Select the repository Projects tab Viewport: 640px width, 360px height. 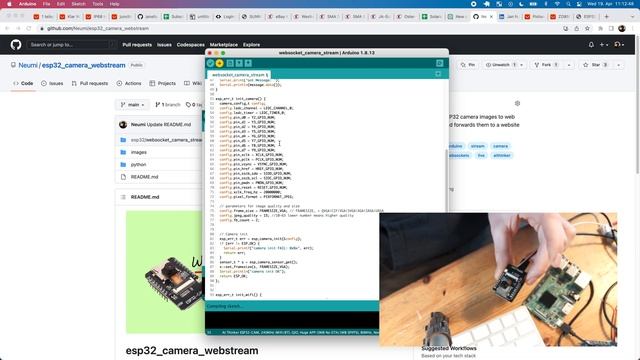(x=162, y=83)
